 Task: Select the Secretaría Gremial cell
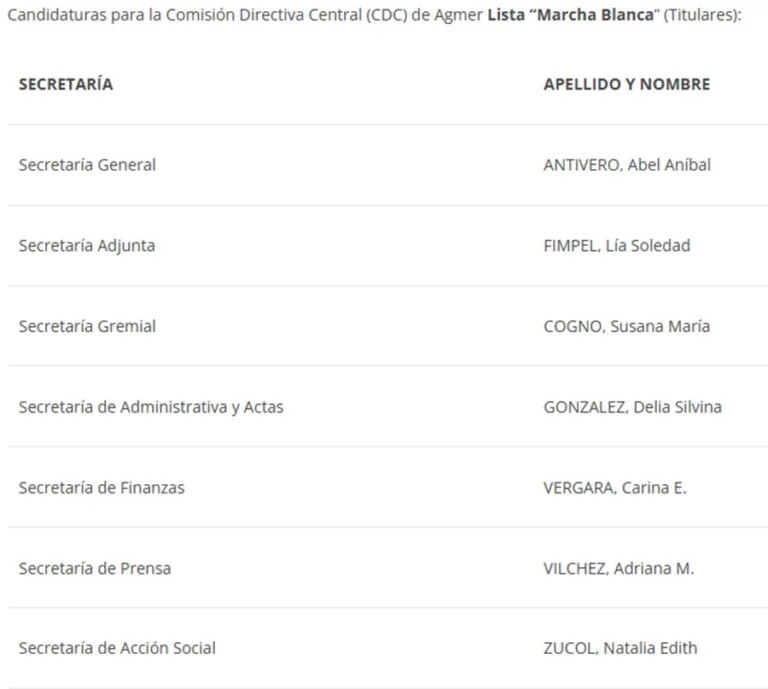tap(87, 326)
